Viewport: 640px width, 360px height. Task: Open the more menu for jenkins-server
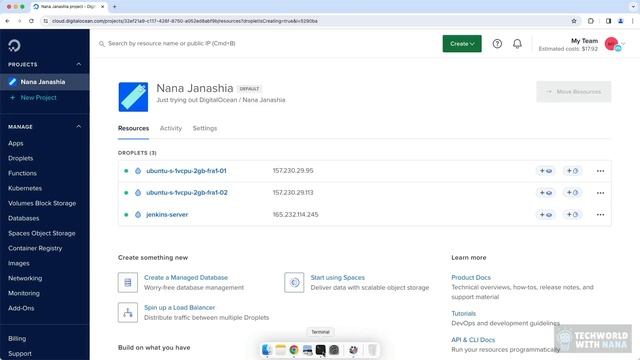(600, 215)
